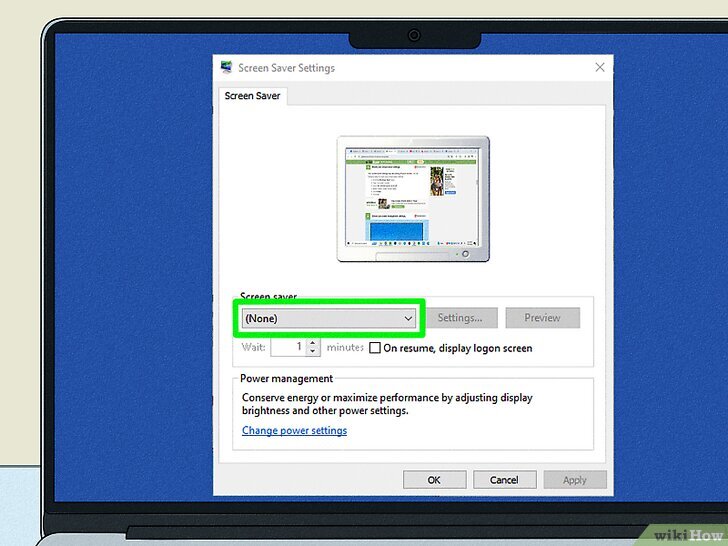The width and height of the screenshot is (728, 546).
Task: Select the Screen Saver tab
Action: pyautogui.click(x=253, y=96)
